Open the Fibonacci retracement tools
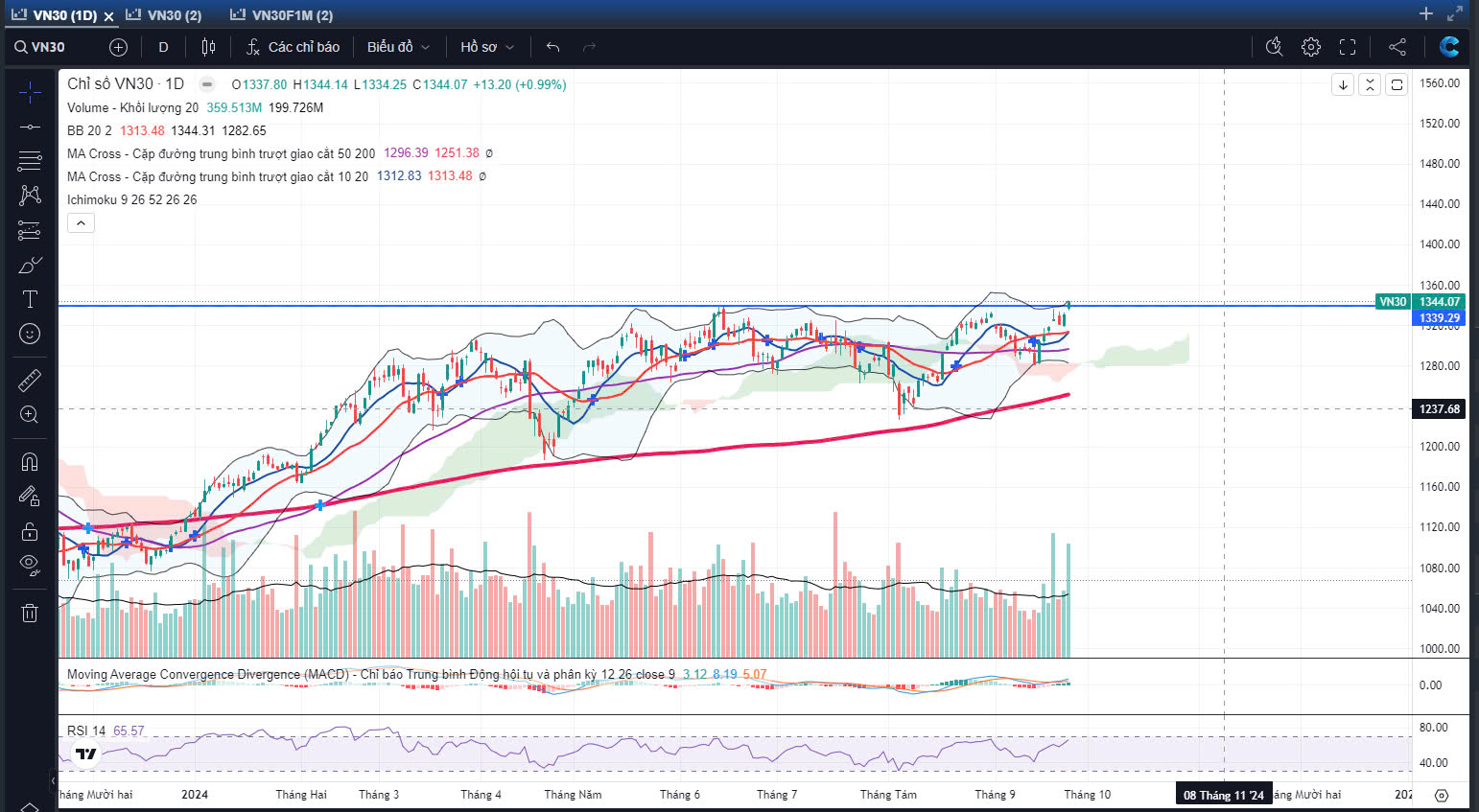The width and height of the screenshot is (1479, 812). (30, 160)
